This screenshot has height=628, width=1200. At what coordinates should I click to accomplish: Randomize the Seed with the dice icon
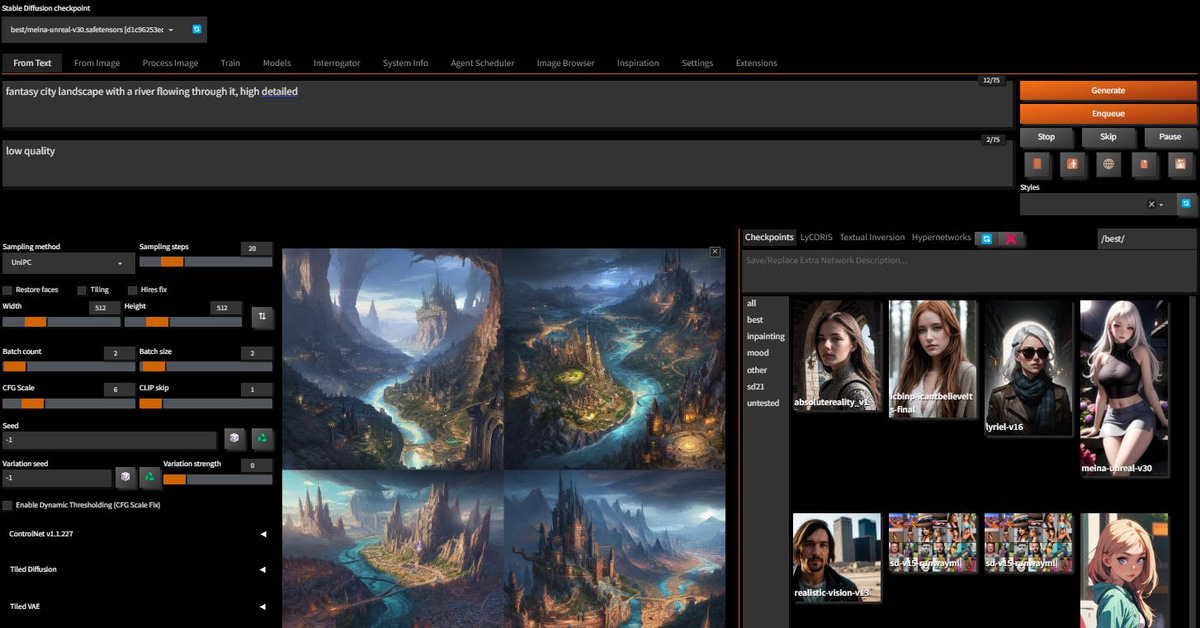pos(233,438)
